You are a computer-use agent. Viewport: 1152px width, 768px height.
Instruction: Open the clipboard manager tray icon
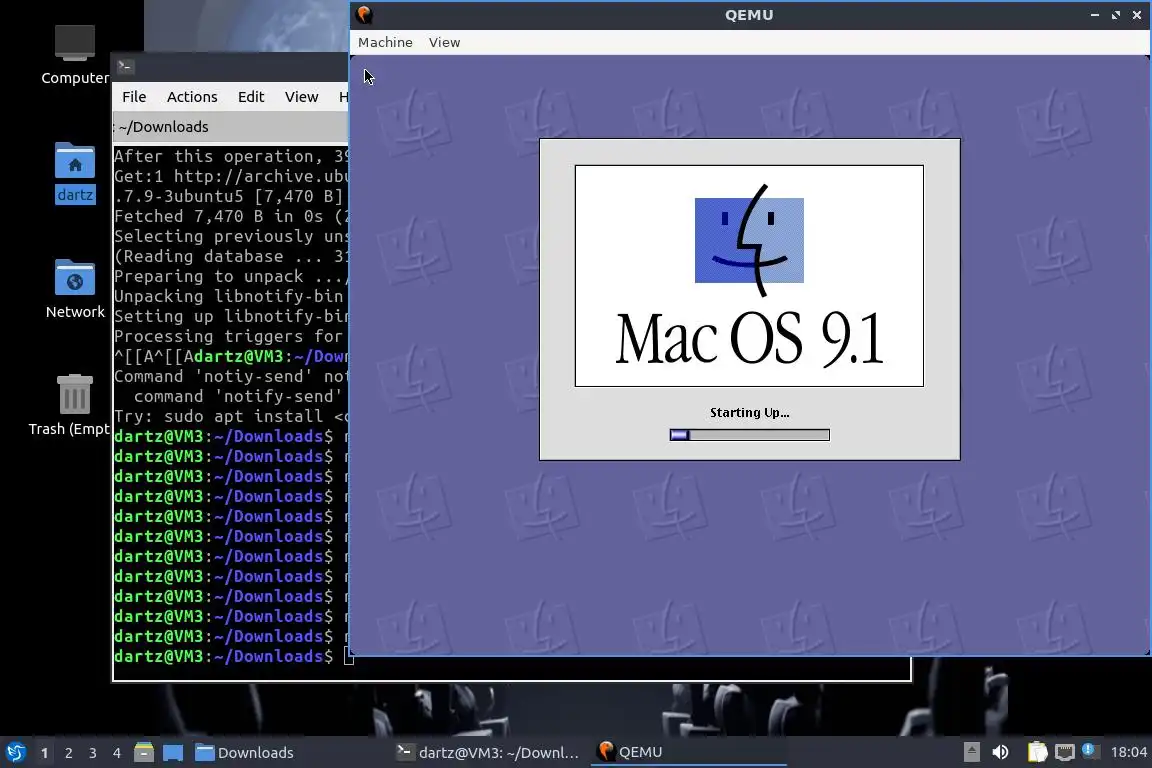coord(1037,752)
